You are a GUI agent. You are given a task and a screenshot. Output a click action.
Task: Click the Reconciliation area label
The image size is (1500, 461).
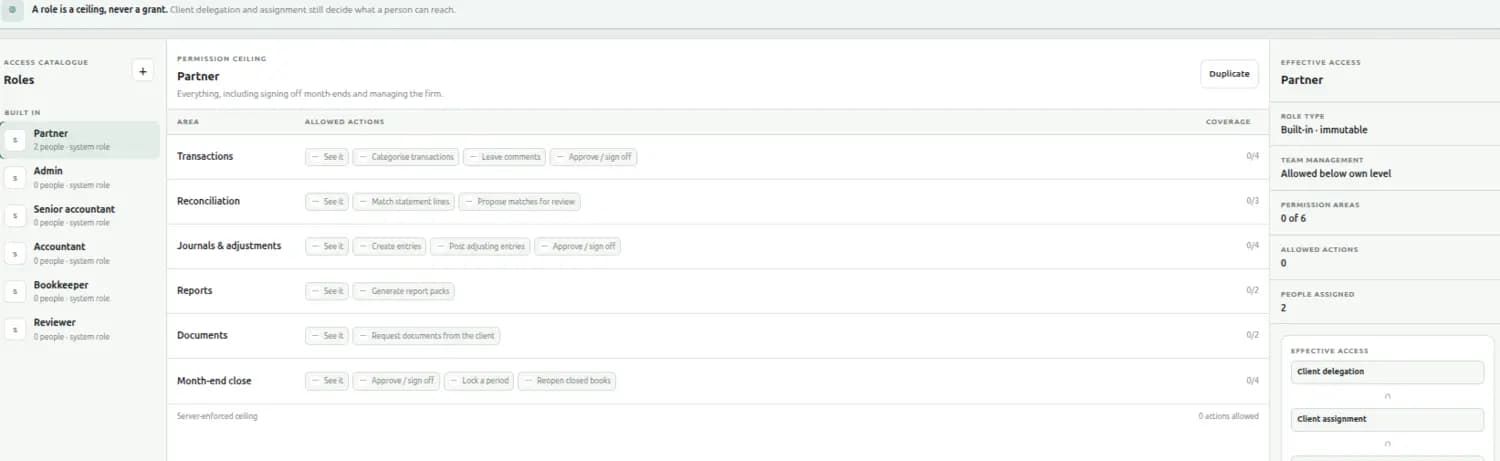[x=208, y=201]
